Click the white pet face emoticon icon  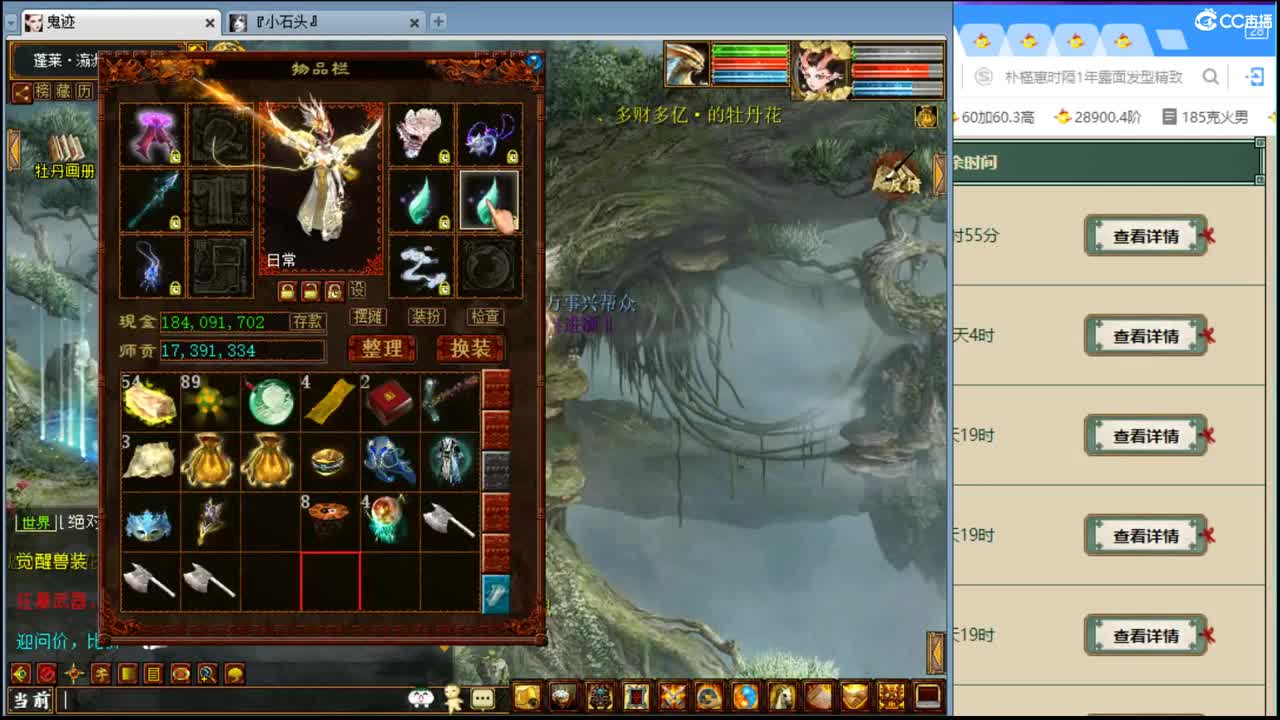tap(422, 698)
